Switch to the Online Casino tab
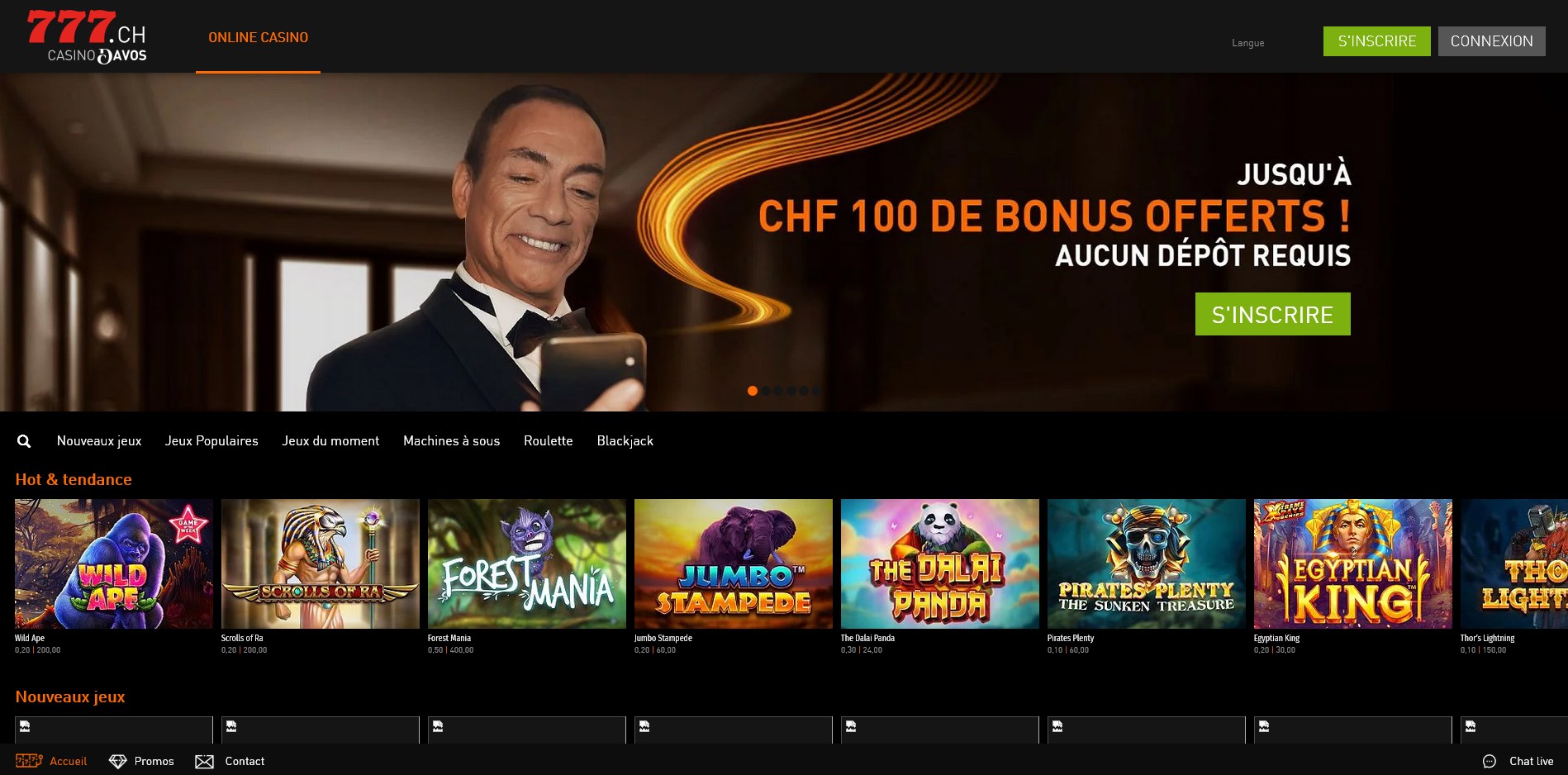The height and width of the screenshot is (775, 1568). 258,37
